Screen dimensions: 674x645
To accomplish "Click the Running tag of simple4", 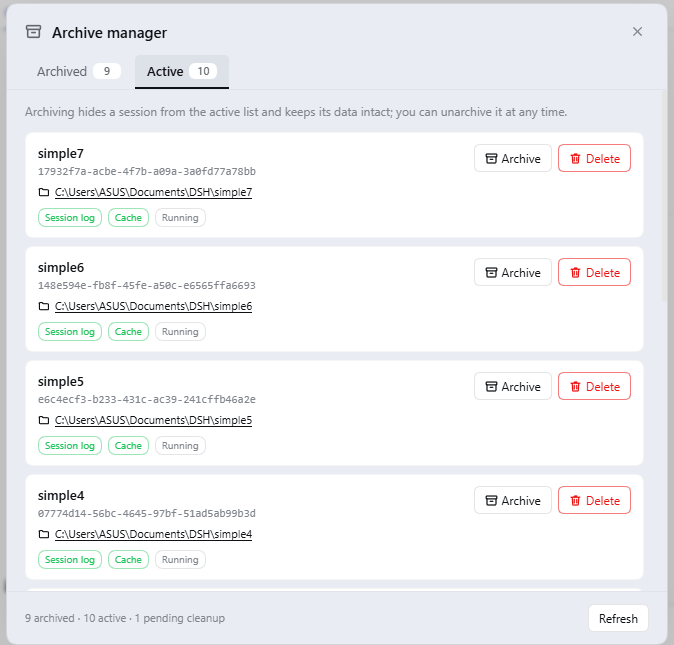I will (180, 559).
